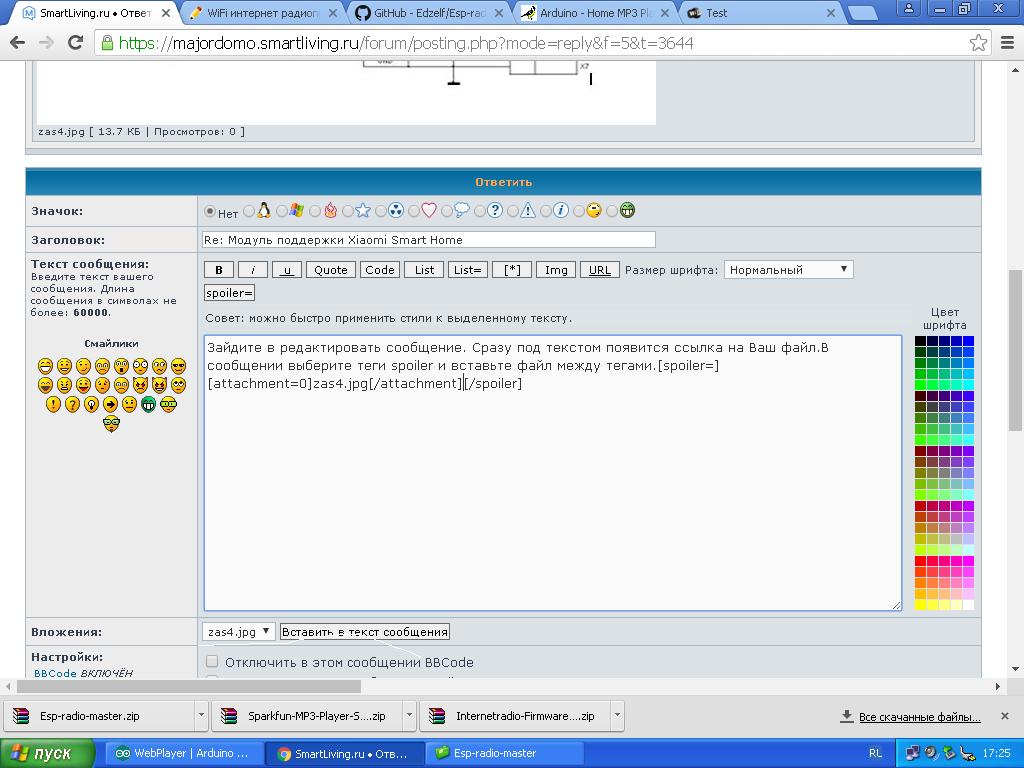Insert Img BBCode tag
Screen dimensions: 1024x768
556,270
